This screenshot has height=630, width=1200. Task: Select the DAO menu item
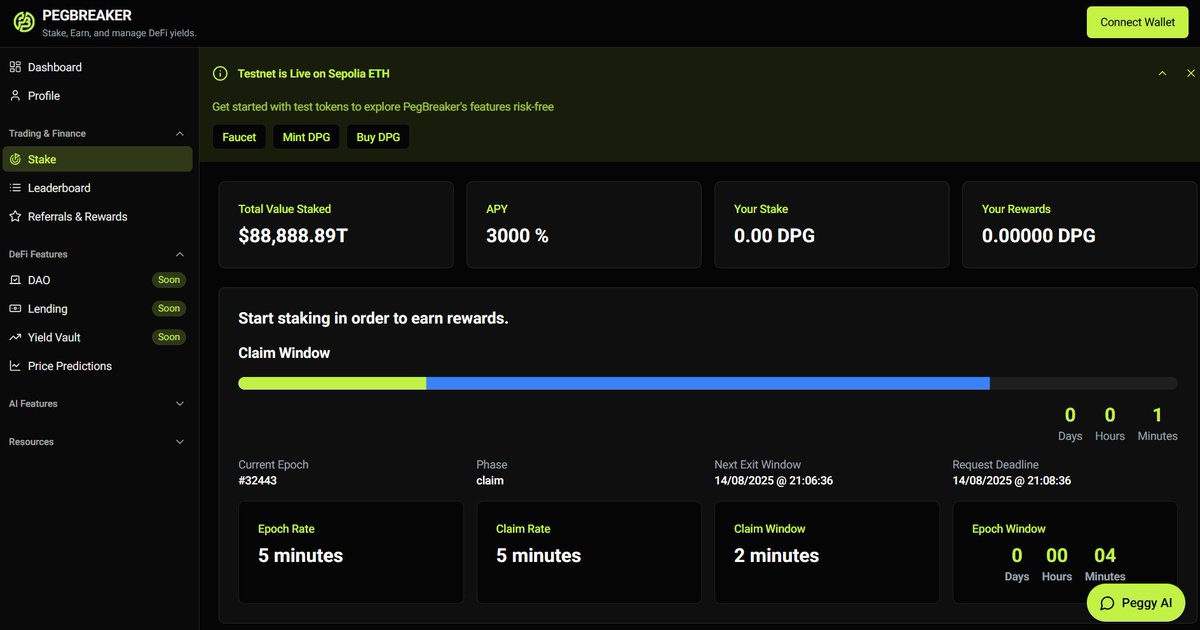tap(97, 280)
